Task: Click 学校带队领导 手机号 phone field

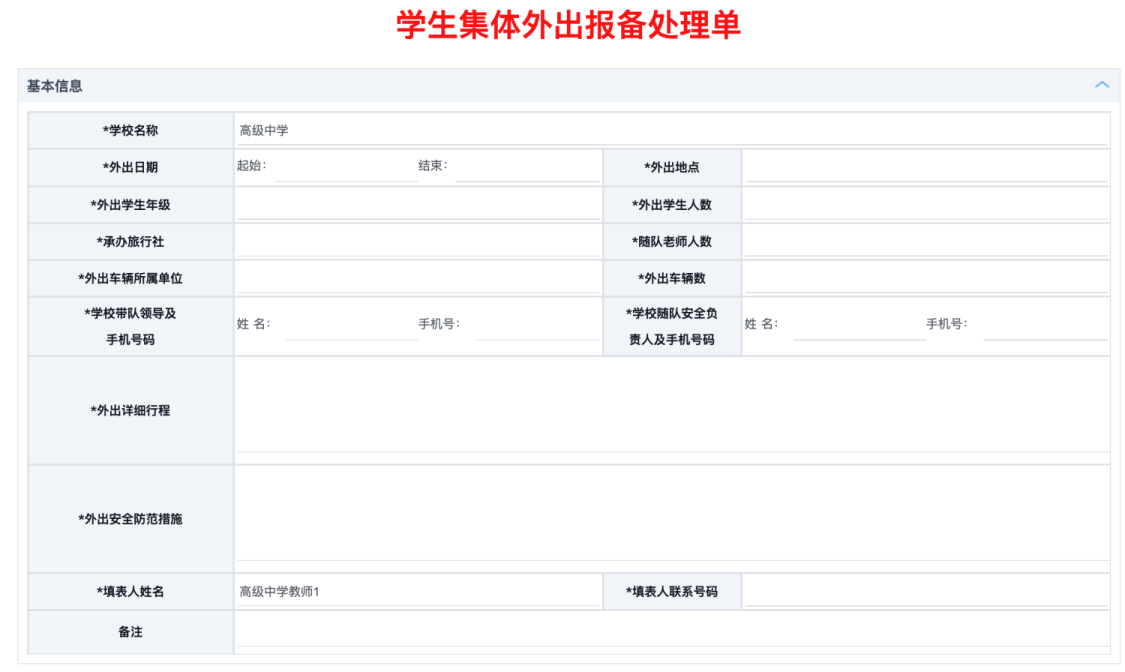Action: (537, 325)
